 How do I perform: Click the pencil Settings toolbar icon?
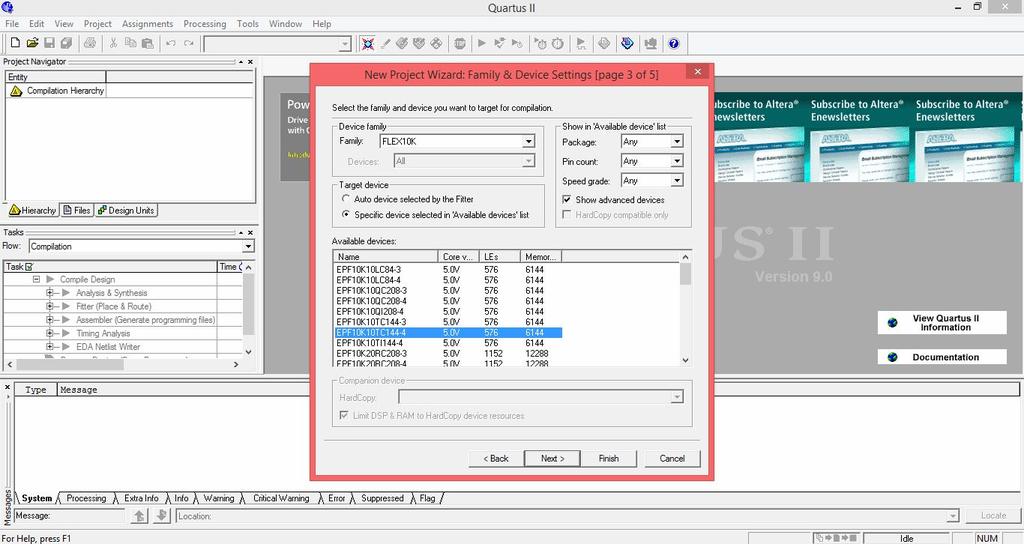click(x=385, y=44)
